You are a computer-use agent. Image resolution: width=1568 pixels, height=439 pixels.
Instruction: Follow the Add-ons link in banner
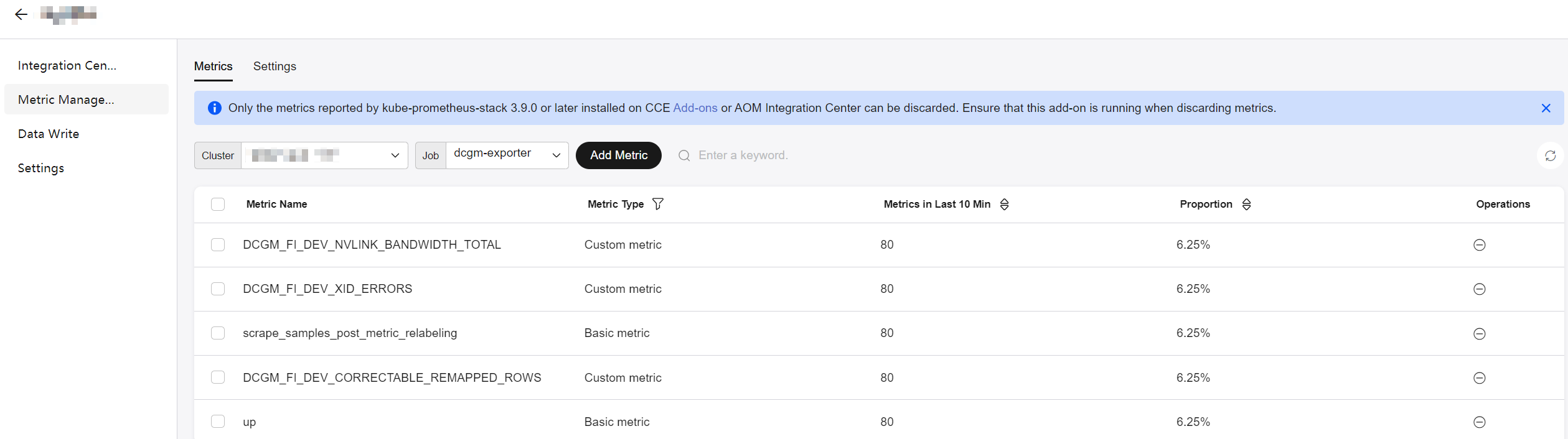(695, 108)
